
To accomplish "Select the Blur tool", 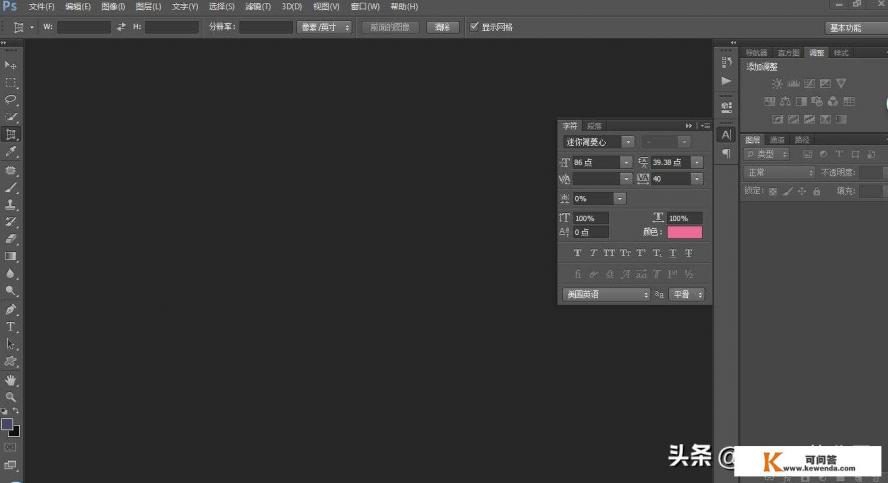I will [x=10, y=273].
